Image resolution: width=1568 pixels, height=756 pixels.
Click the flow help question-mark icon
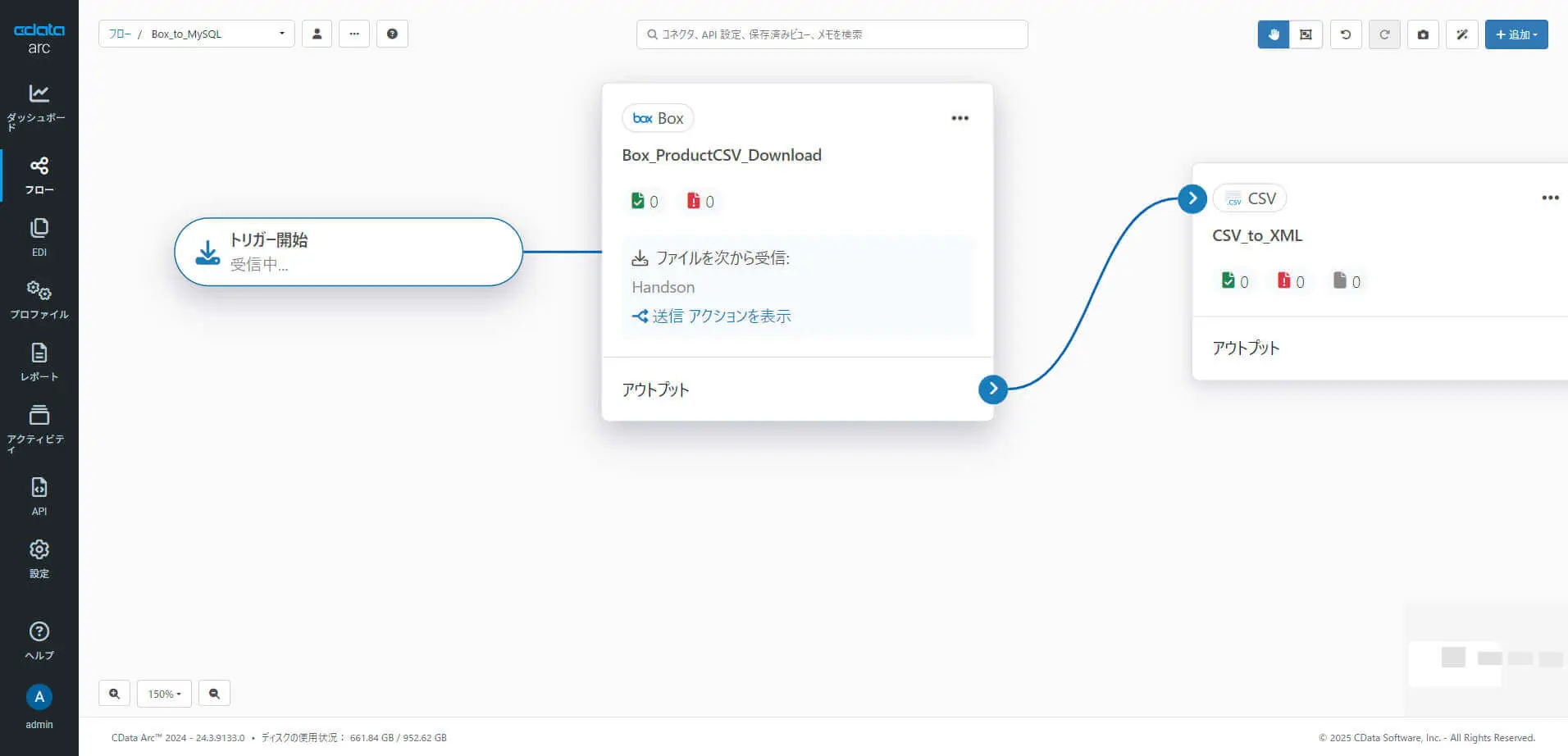tap(392, 34)
